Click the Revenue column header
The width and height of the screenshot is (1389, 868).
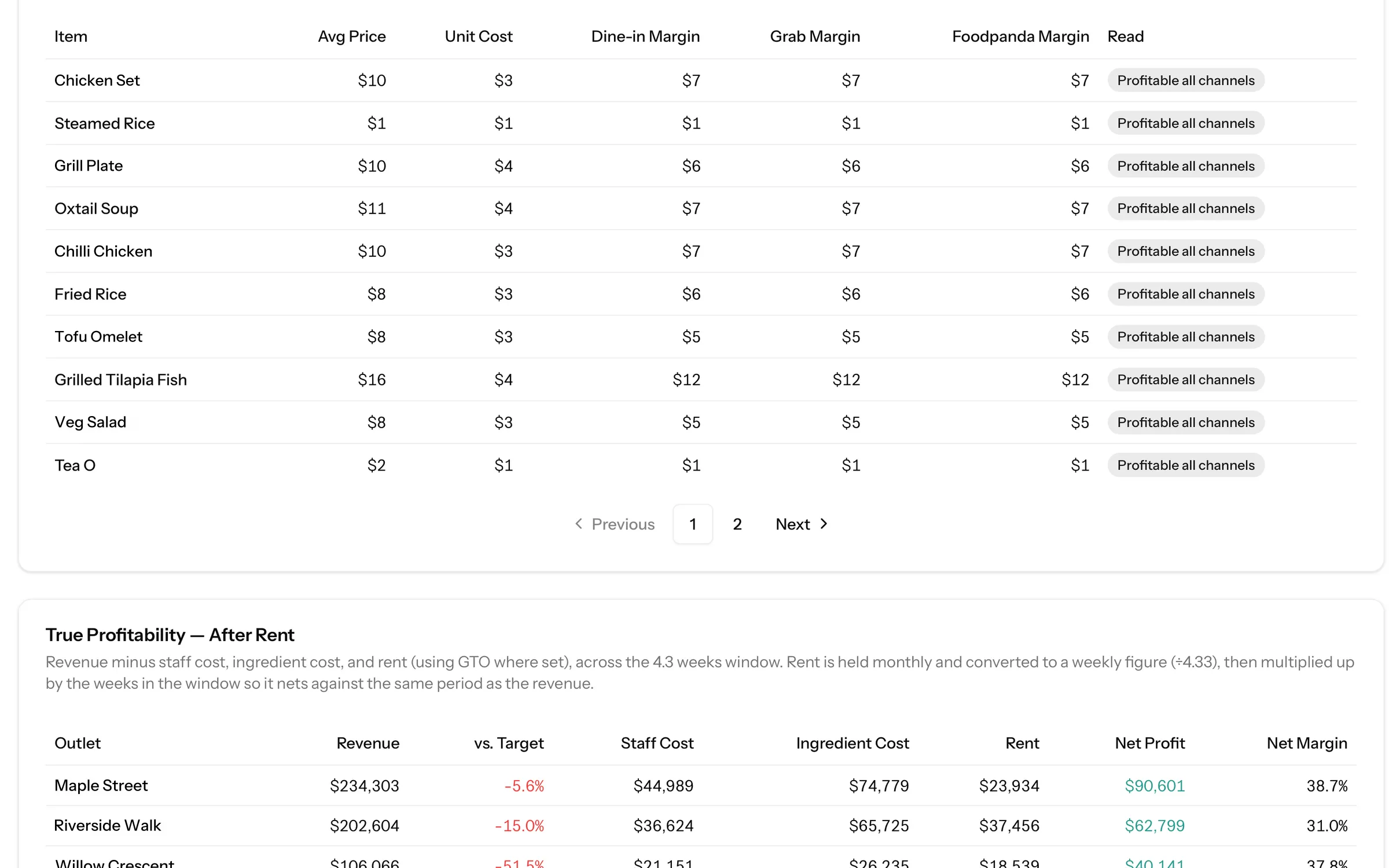pyautogui.click(x=368, y=743)
